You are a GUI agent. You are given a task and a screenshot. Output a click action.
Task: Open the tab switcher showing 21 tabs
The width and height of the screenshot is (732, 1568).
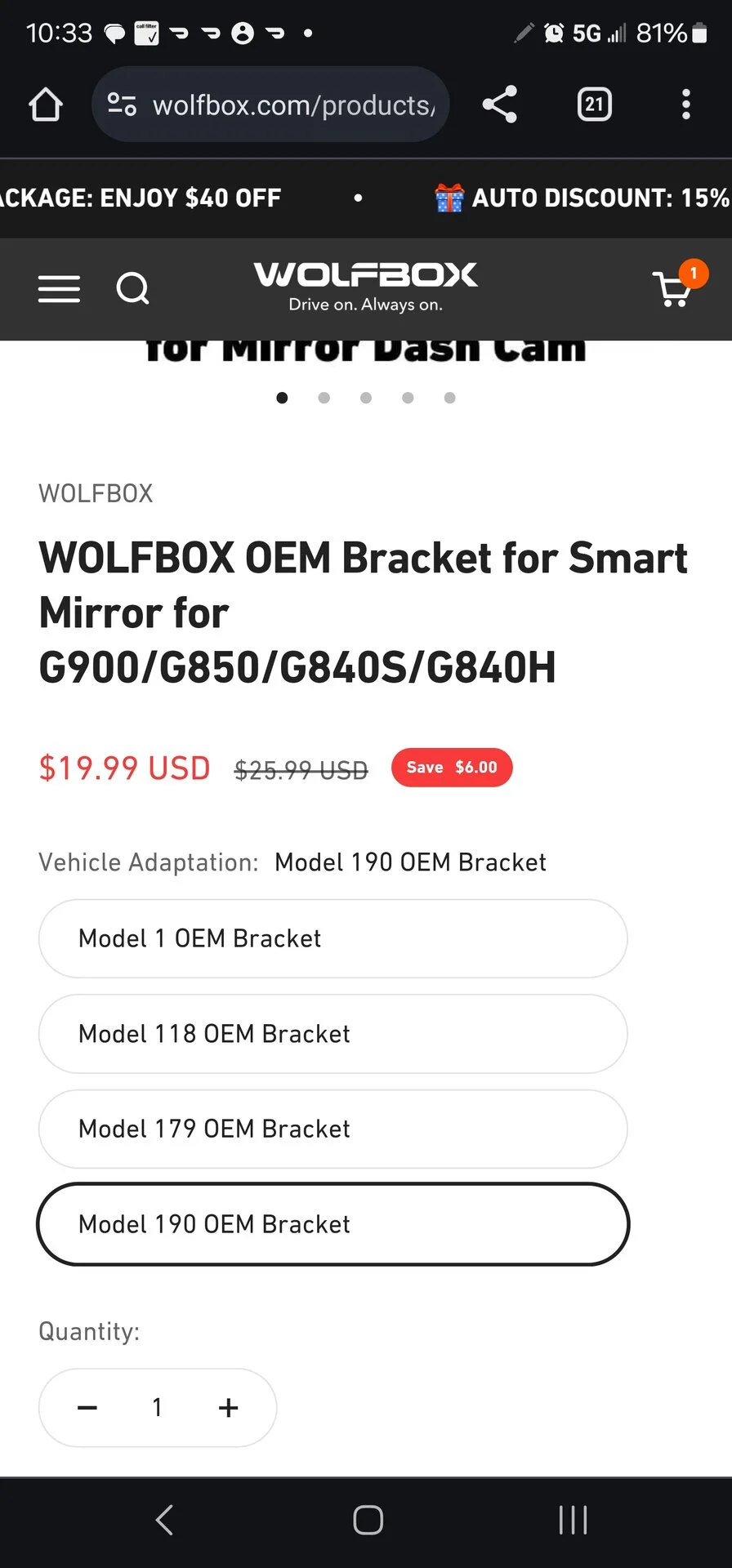tap(594, 105)
